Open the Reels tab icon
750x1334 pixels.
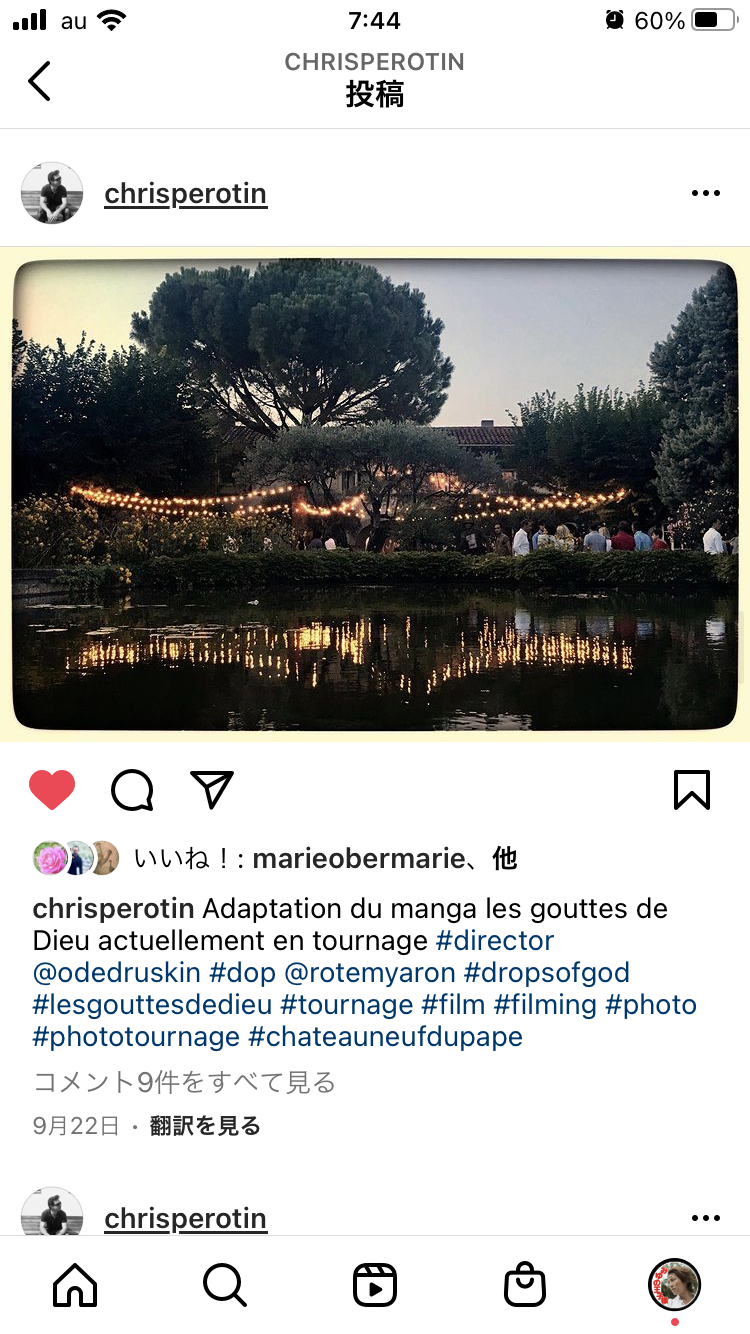[375, 1285]
